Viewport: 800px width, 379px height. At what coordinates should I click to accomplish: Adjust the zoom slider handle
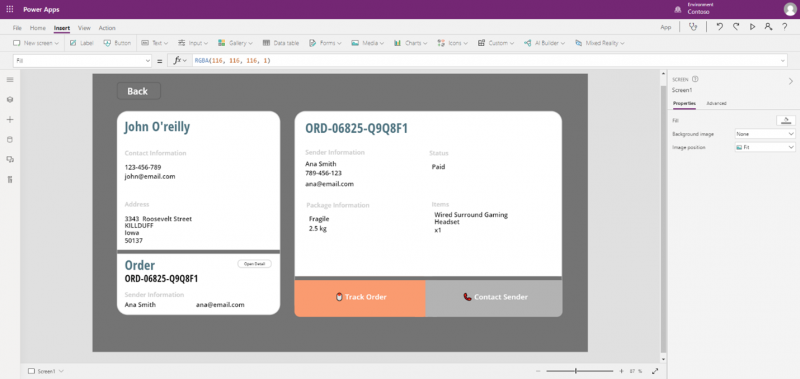(576, 371)
